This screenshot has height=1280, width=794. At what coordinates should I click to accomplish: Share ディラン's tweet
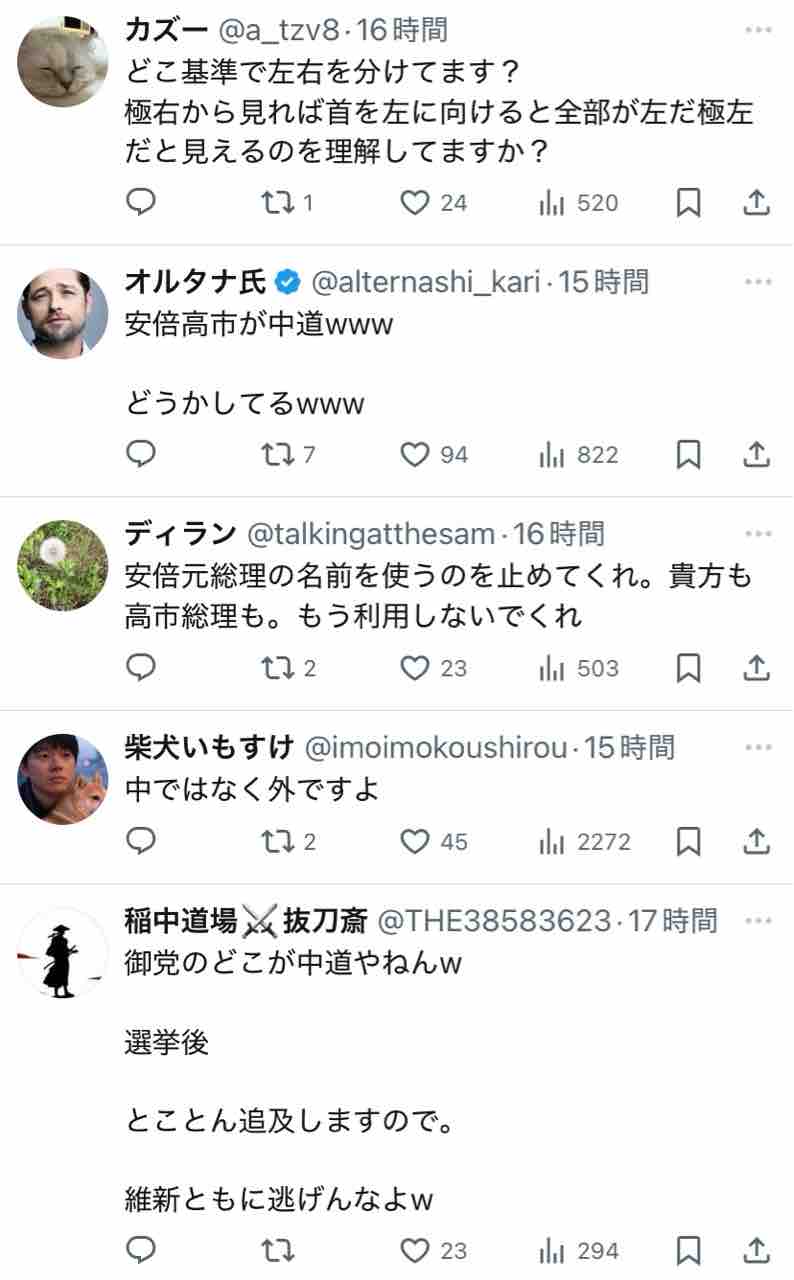[x=757, y=667]
